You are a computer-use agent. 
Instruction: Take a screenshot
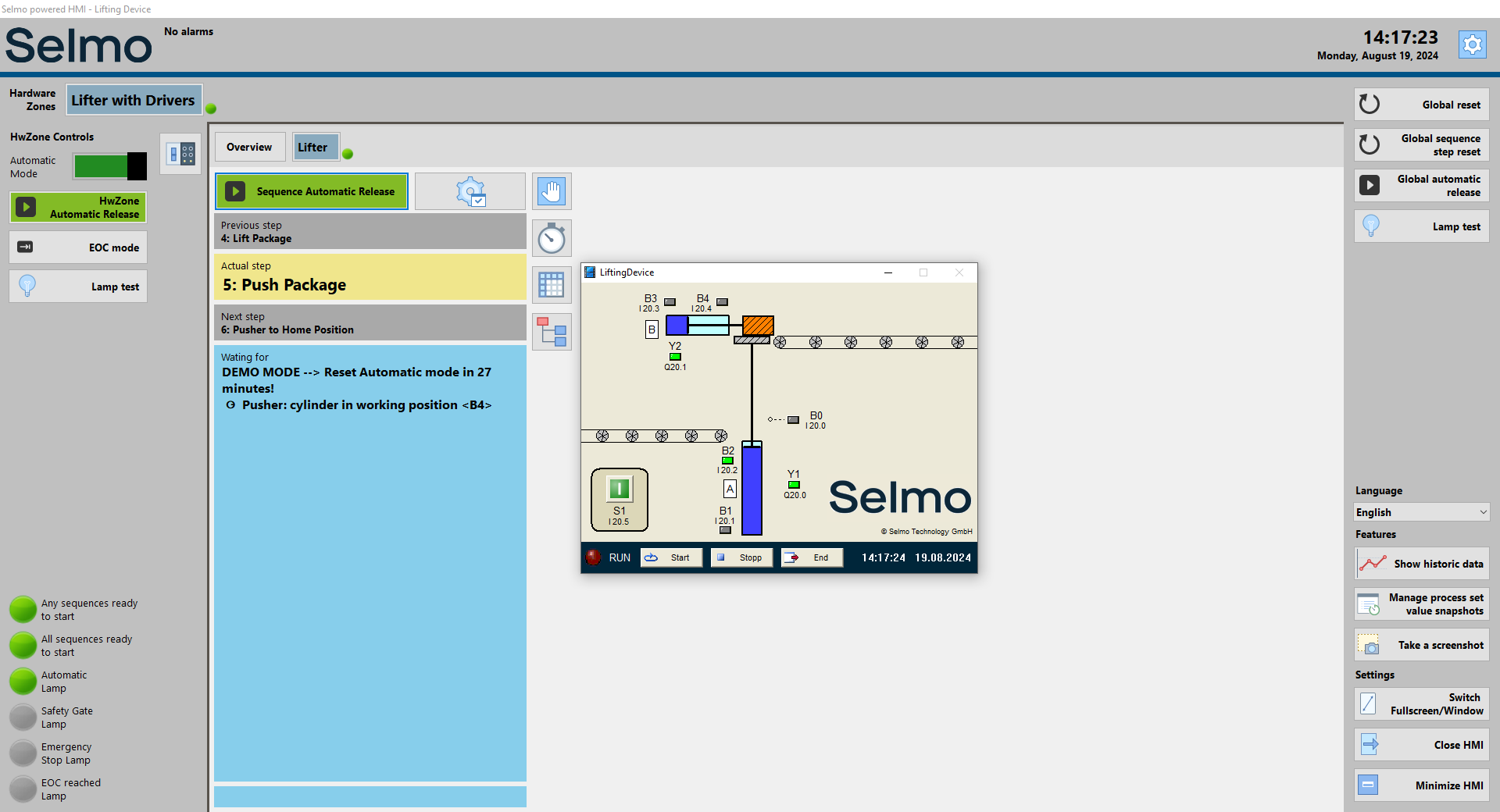click(1421, 645)
